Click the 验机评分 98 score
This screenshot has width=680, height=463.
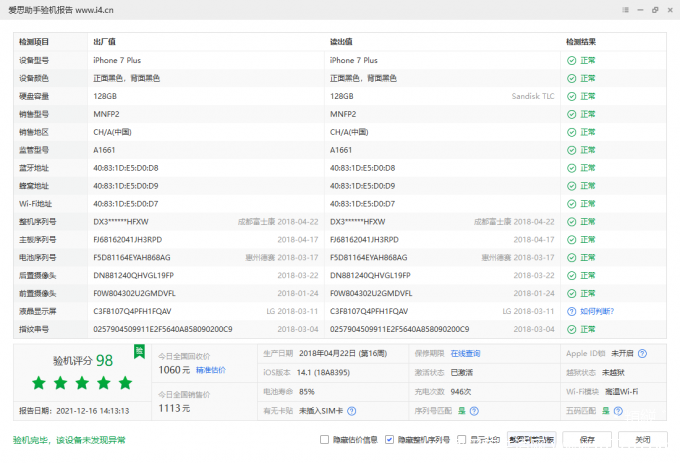click(83, 360)
